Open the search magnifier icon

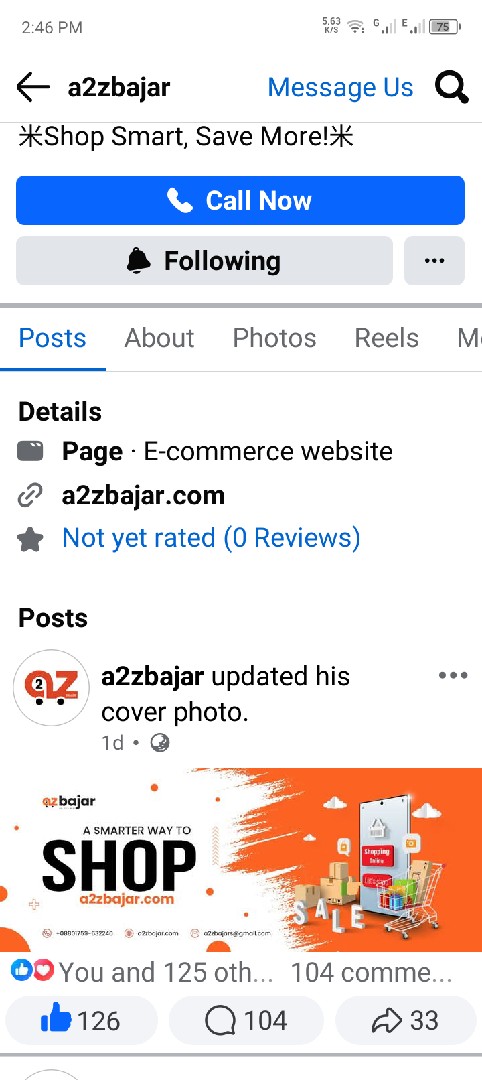(451, 87)
